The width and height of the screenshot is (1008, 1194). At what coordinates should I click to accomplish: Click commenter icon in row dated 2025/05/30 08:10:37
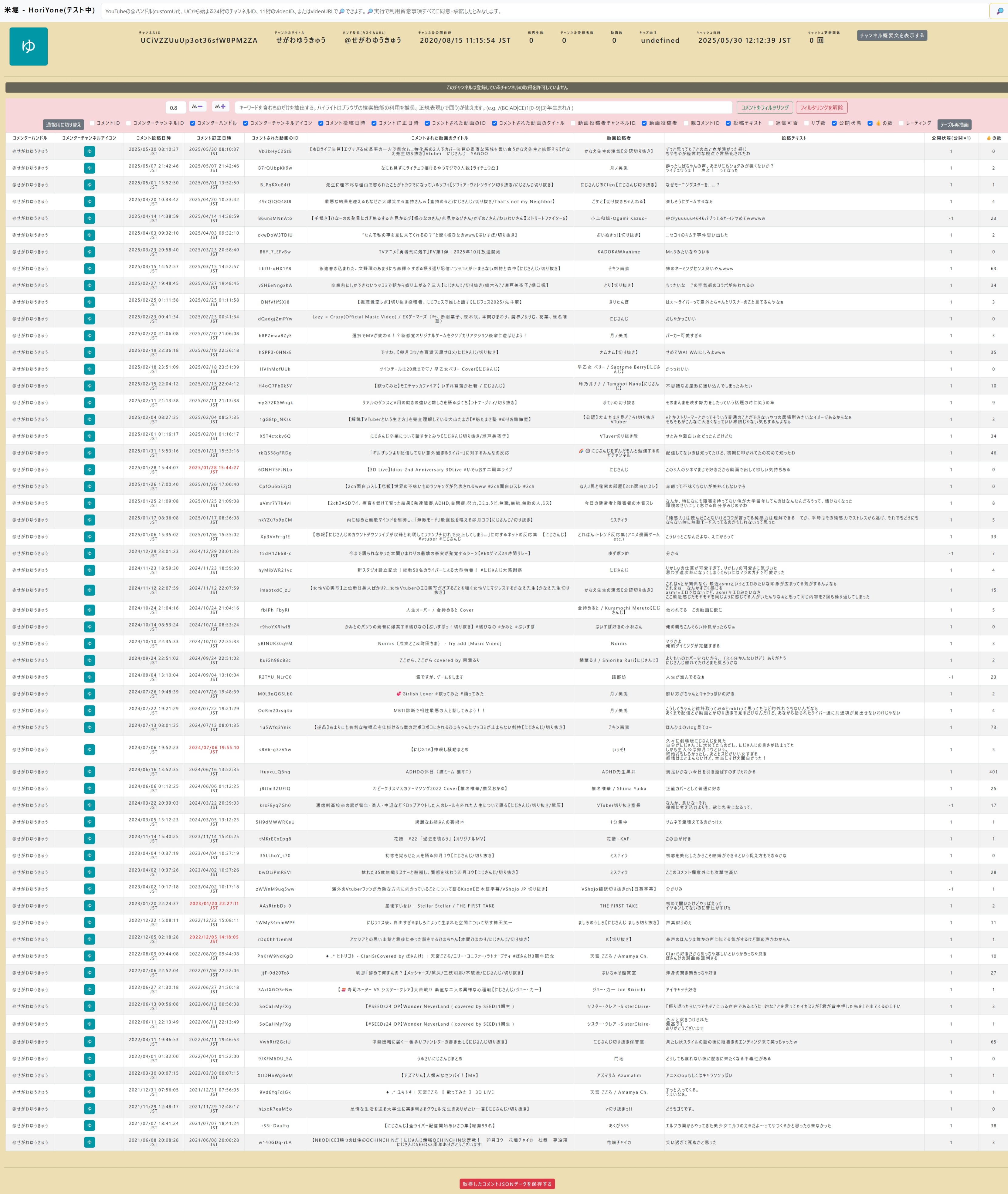point(89,151)
